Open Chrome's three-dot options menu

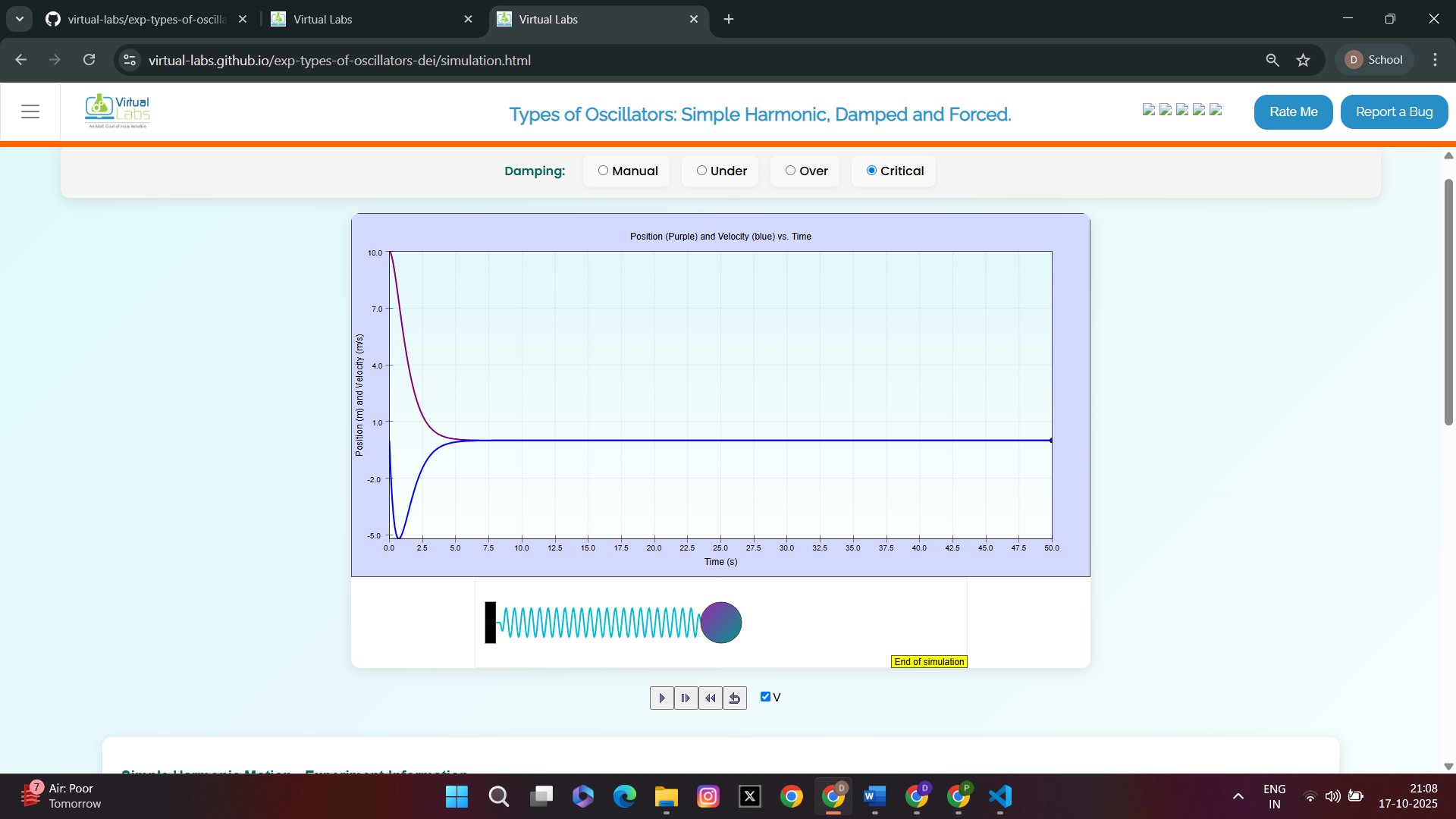(1435, 60)
